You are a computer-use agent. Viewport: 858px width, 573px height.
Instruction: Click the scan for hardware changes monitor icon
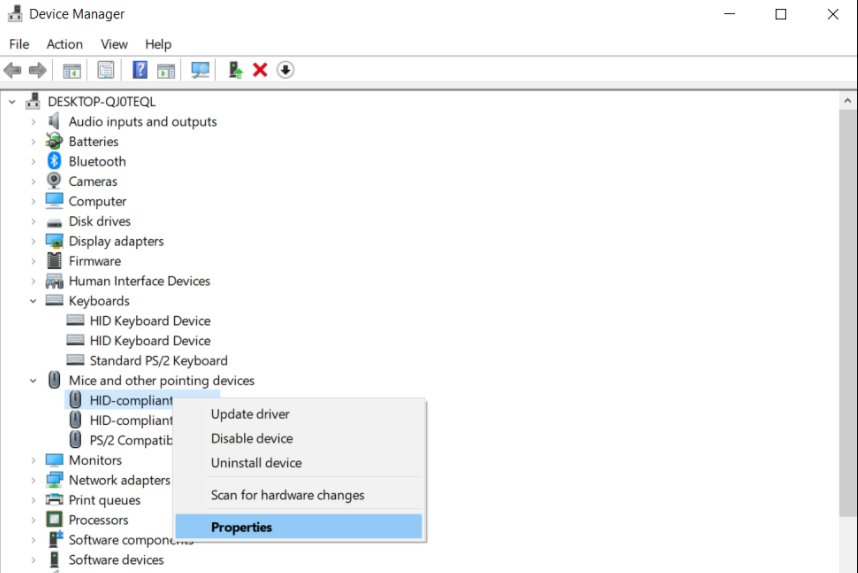200,70
